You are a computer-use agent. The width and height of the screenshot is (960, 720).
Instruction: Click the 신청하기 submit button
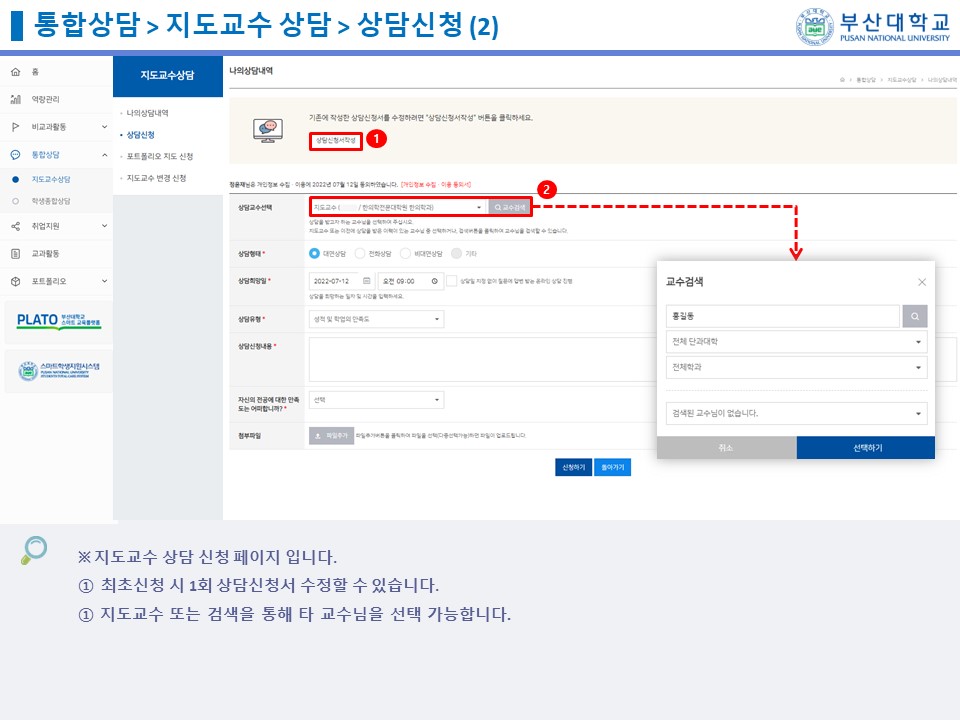click(573, 467)
